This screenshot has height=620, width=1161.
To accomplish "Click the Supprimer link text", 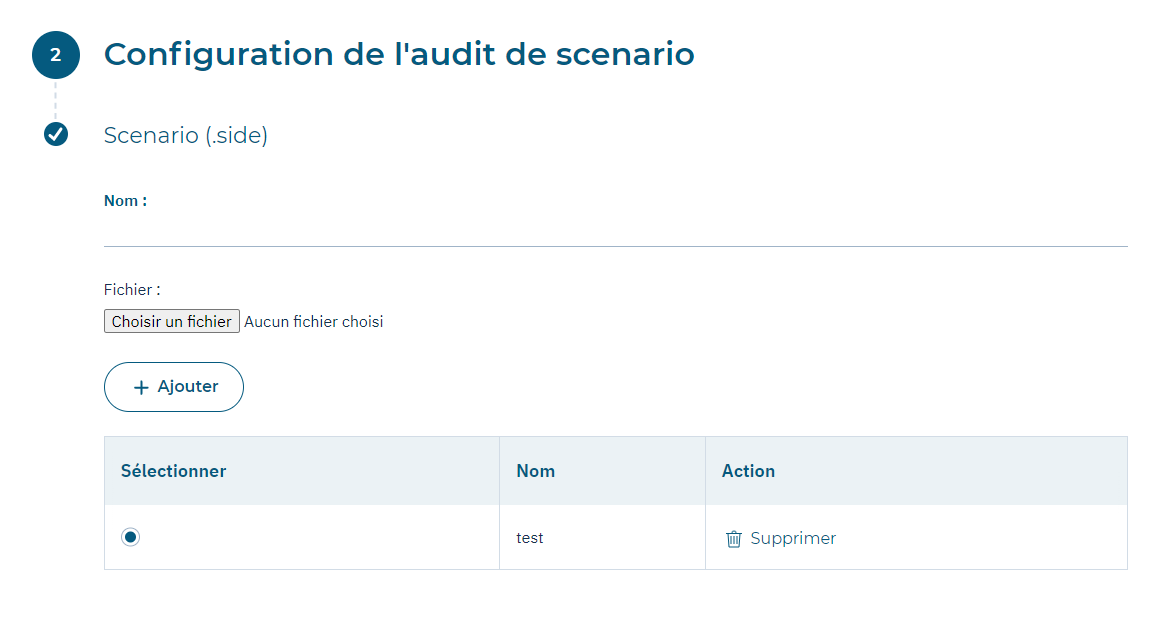I will (793, 539).
